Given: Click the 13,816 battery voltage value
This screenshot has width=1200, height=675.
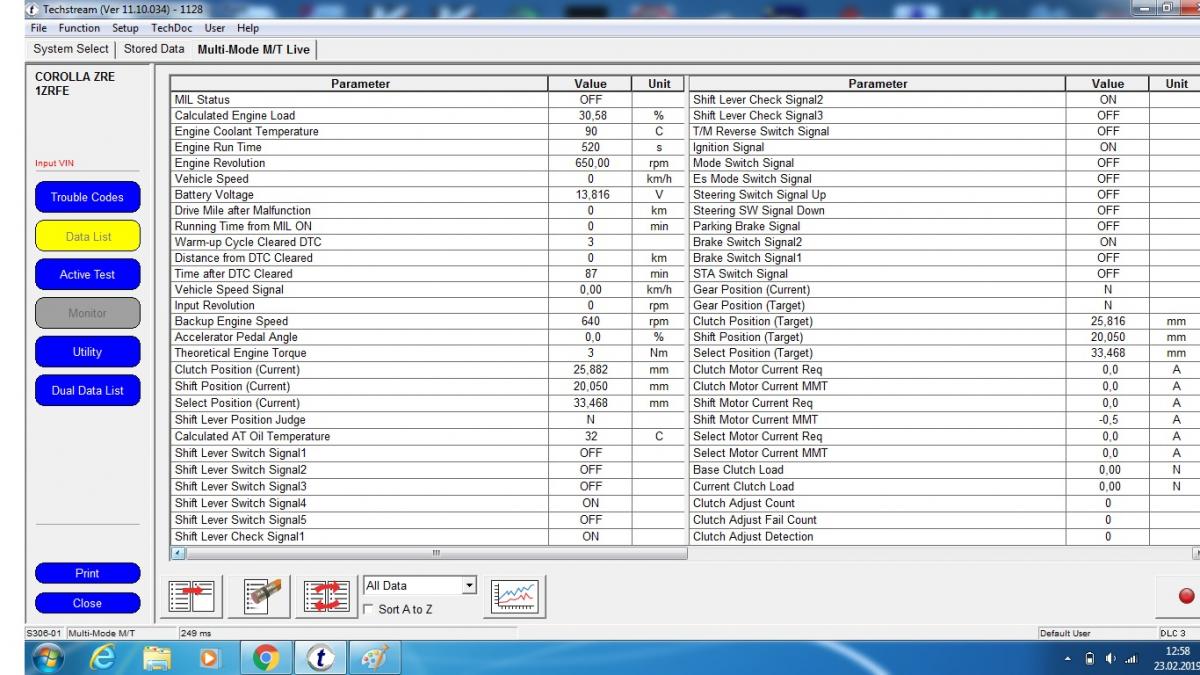Looking at the screenshot, I should (x=591, y=195).
